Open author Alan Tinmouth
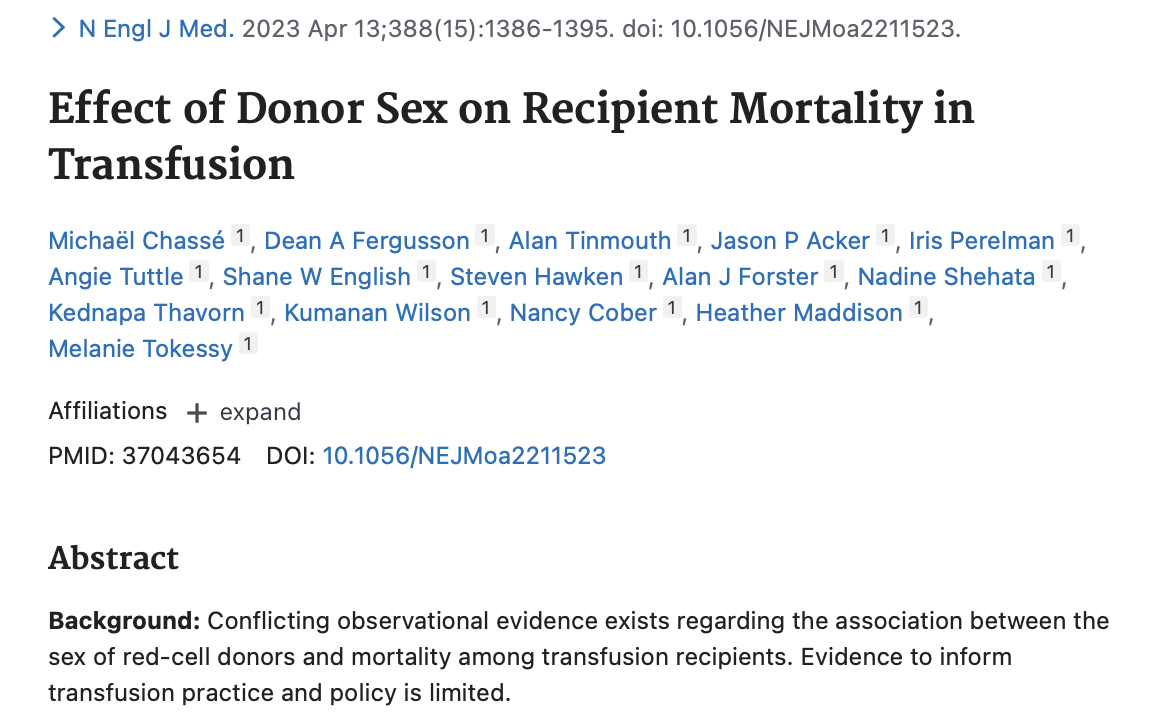Screen dimensions: 1176x720 pos(590,241)
